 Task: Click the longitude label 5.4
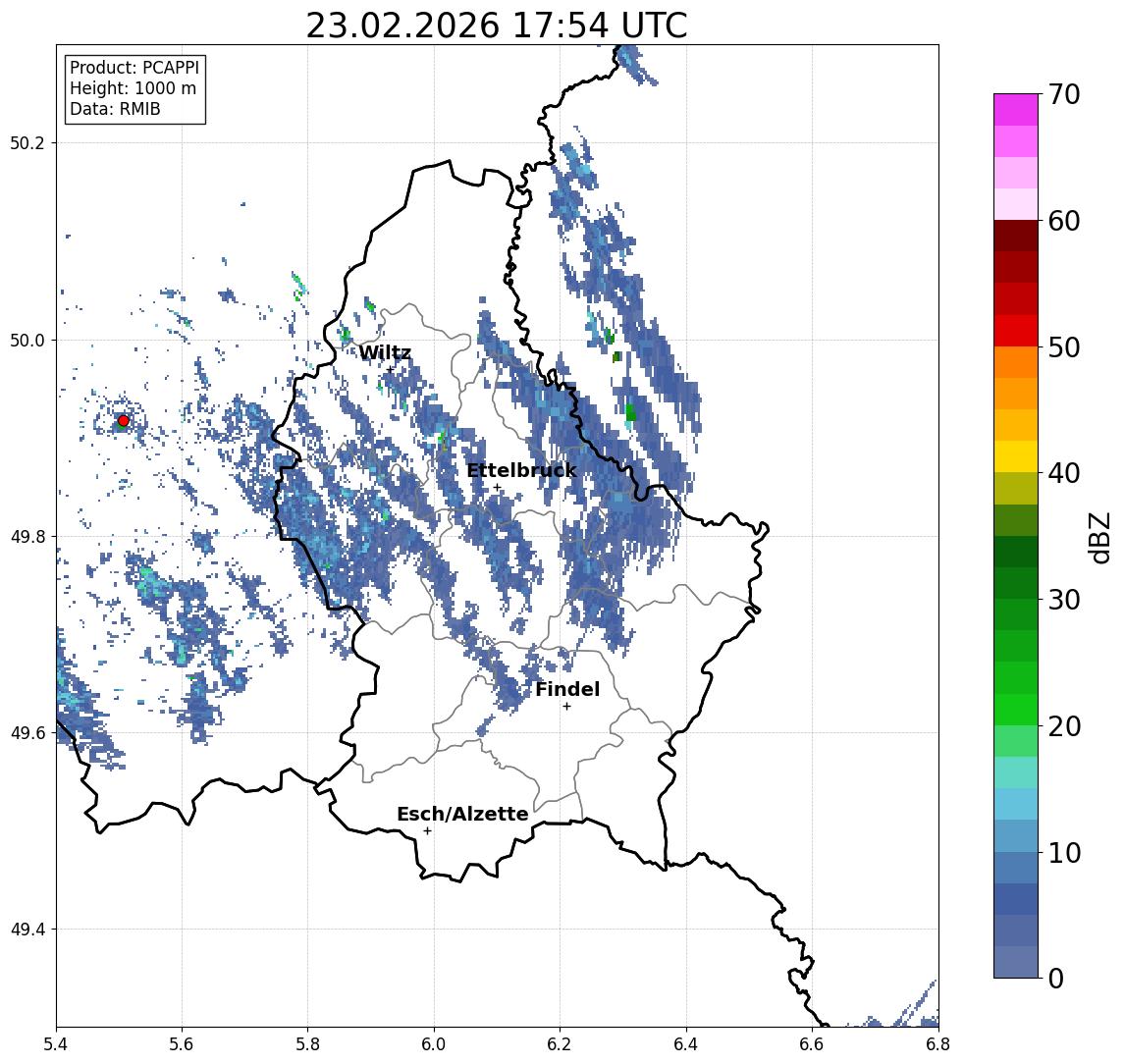point(56,1044)
